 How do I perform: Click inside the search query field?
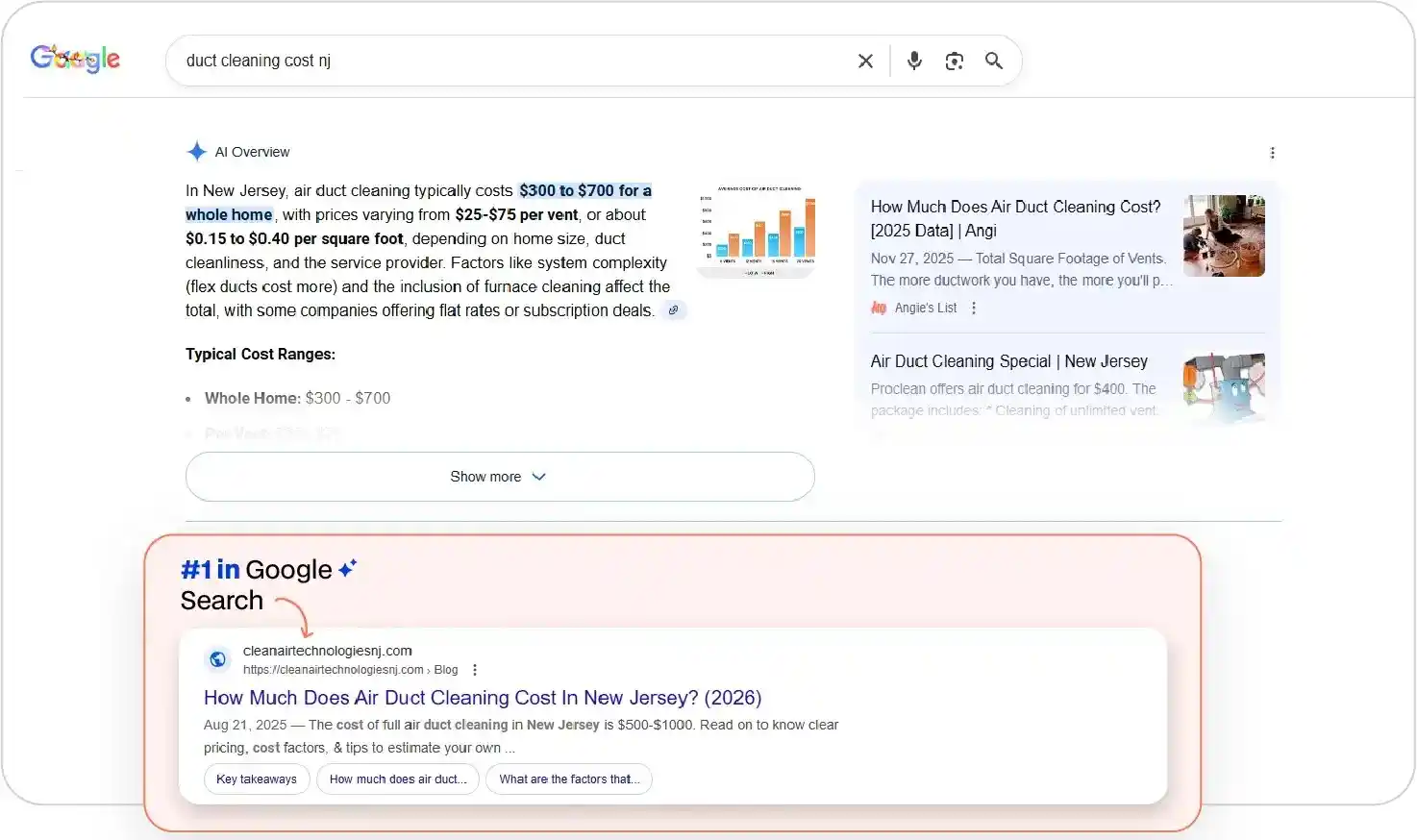click(x=481, y=60)
